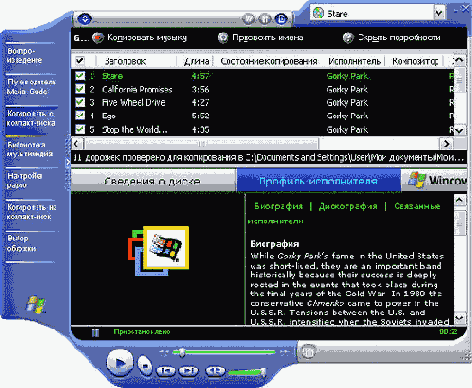The width and height of the screenshot is (472, 388).
Task: Click the CD icon in the Stare playlist box
Action: tap(318, 13)
